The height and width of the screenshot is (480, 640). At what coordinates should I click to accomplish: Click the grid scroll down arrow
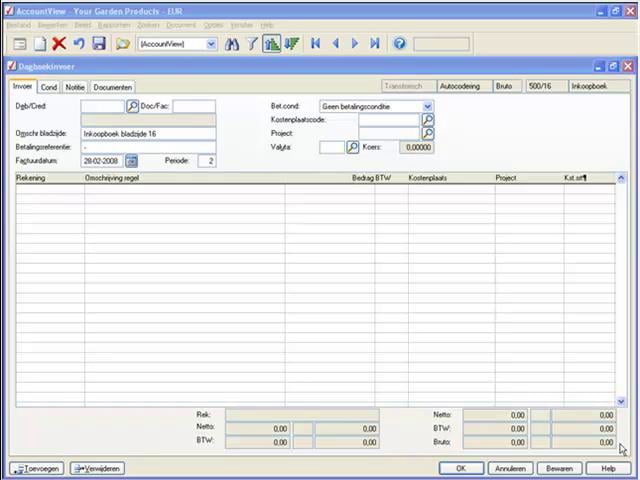tap(621, 402)
